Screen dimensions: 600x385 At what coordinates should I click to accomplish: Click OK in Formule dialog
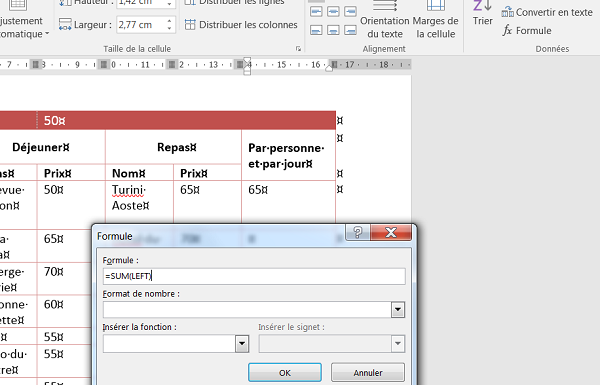pyautogui.click(x=285, y=372)
